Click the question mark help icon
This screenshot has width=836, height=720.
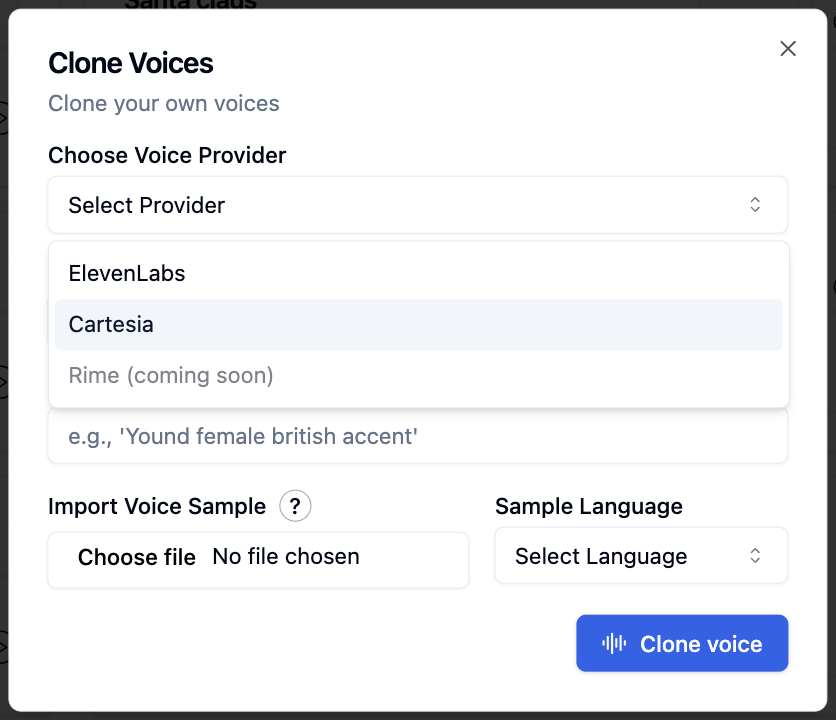click(295, 506)
